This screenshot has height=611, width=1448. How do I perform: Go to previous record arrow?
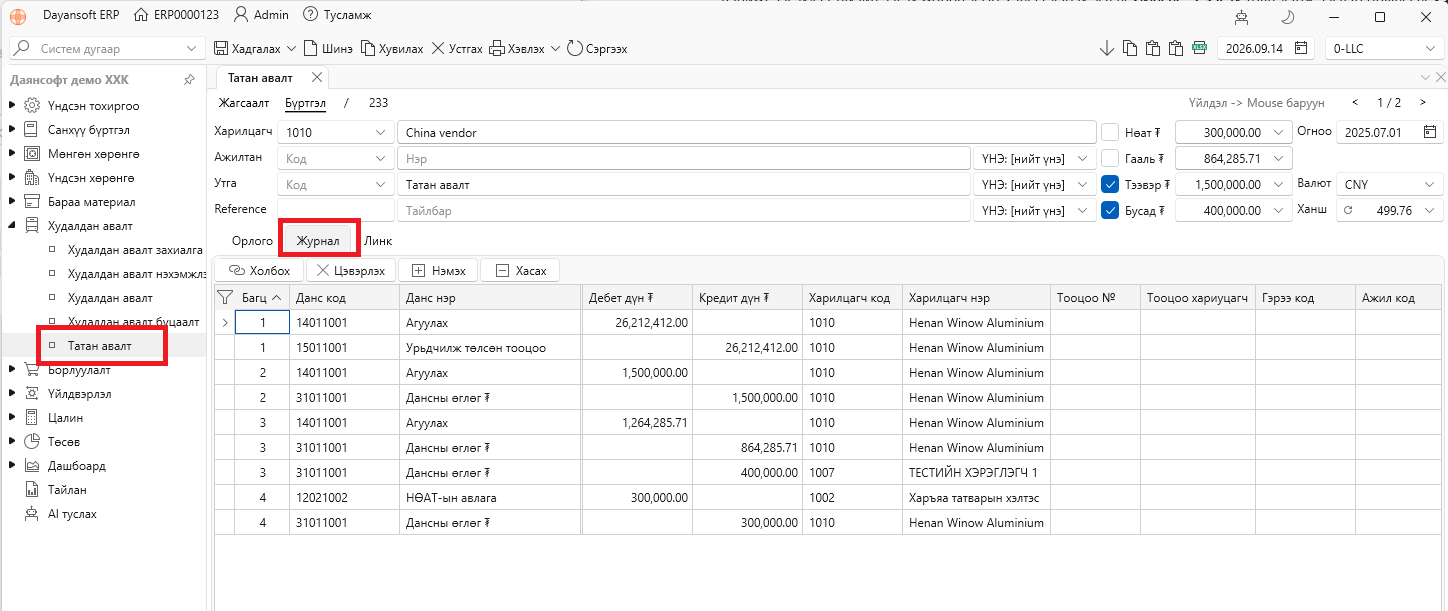click(1355, 102)
